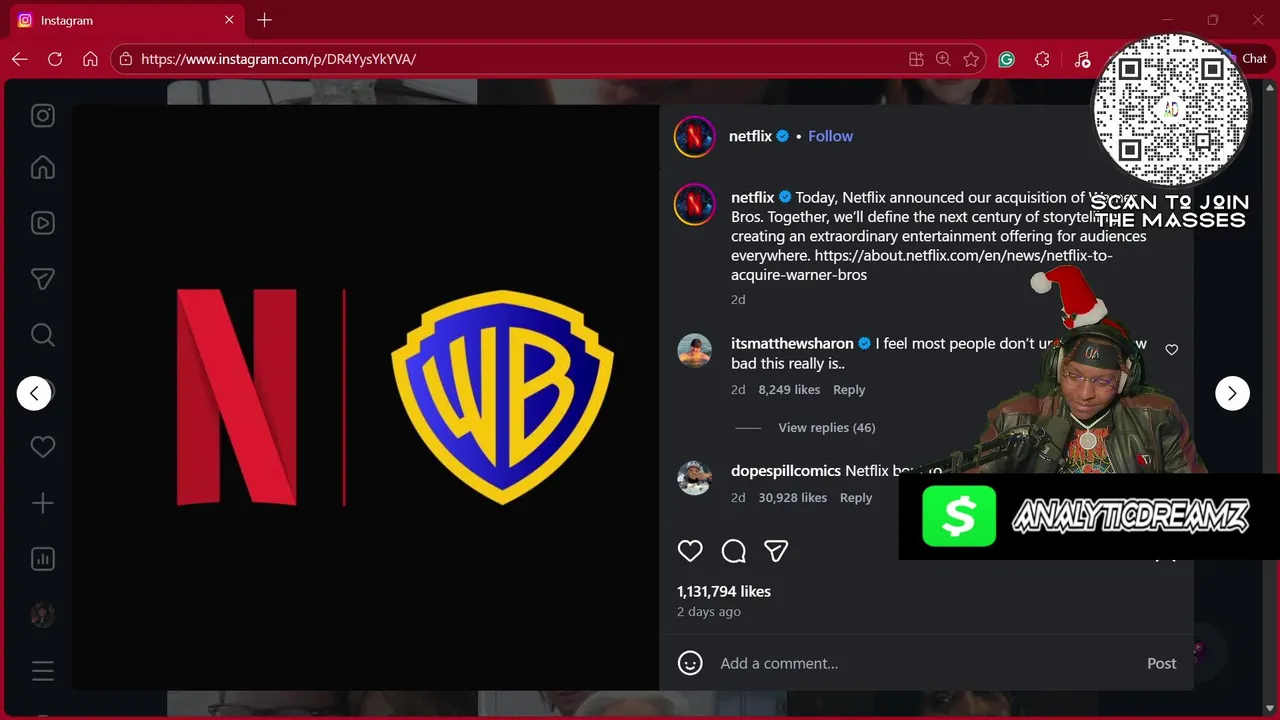Screen dimensions: 1280x720
Task: Click dopespillcomics avatar
Action: (694, 479)
